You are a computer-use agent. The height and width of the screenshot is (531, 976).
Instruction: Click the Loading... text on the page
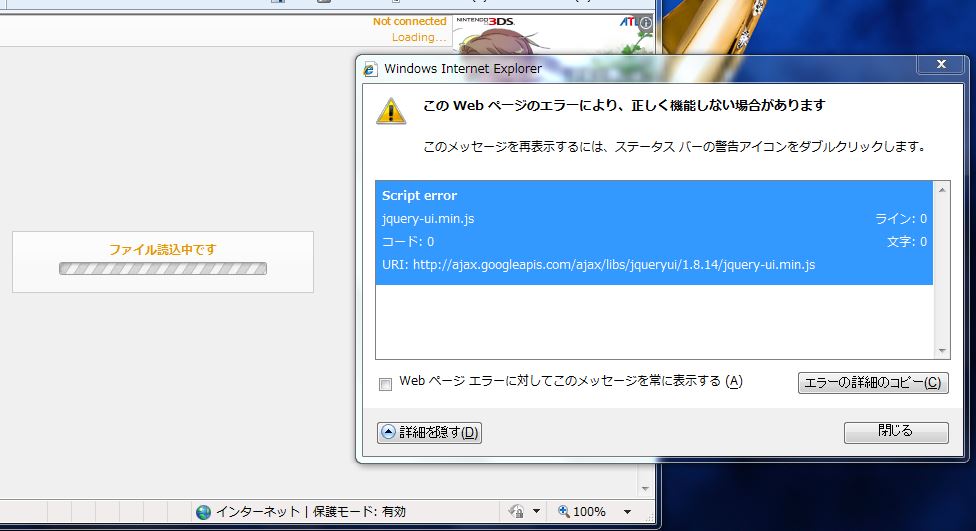419,37
